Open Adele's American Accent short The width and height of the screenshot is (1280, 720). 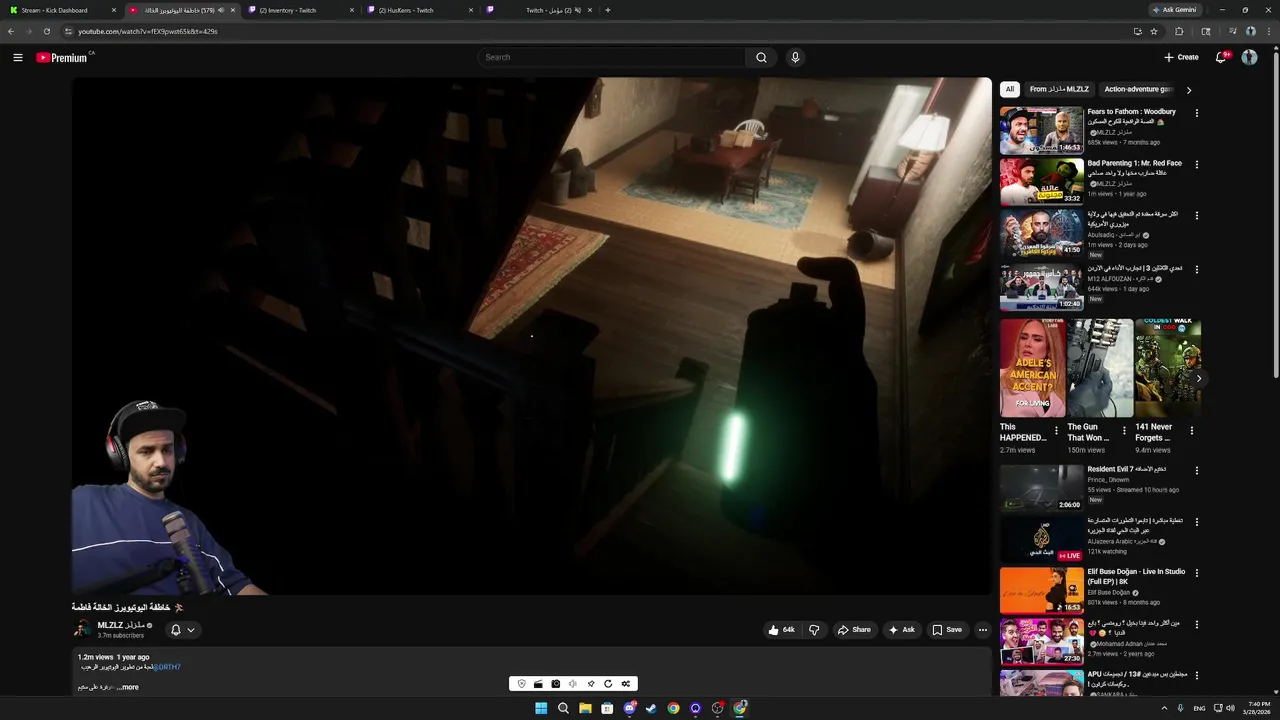point(1031,368)
